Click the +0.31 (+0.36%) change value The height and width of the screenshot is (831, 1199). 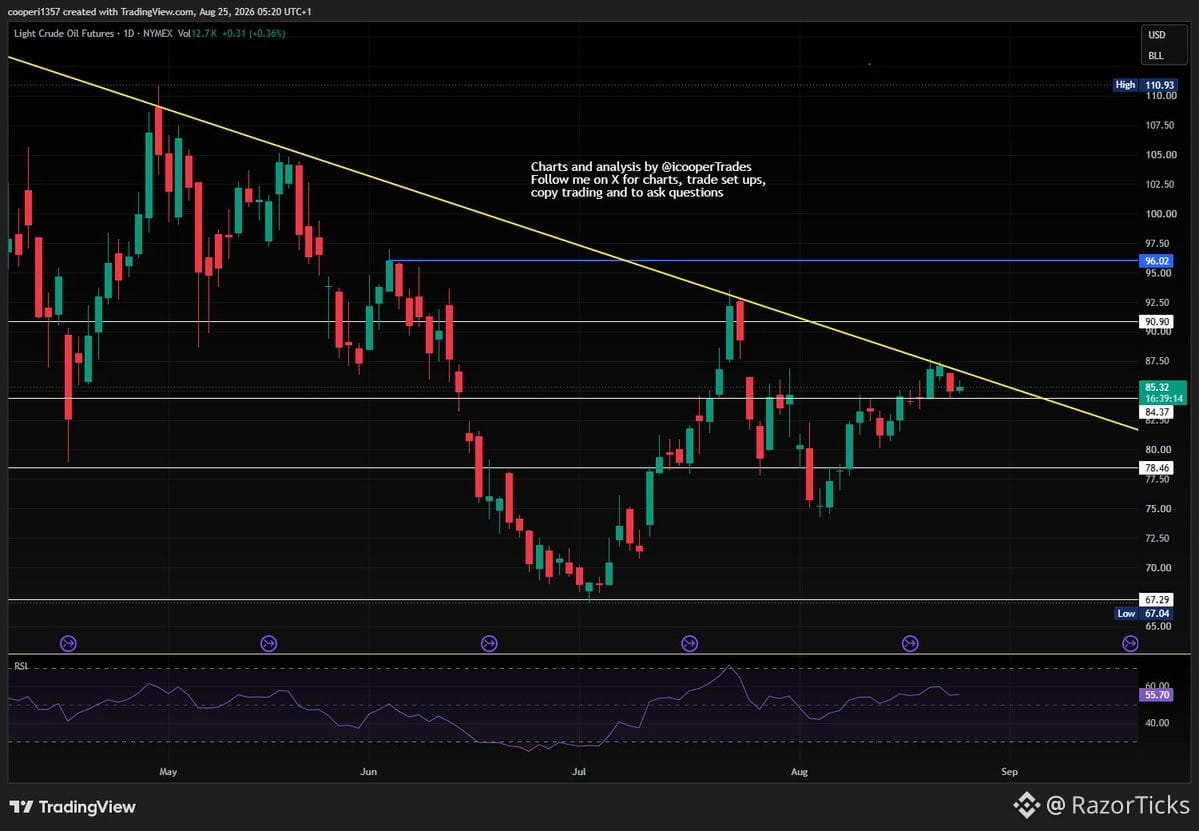click(x=254, y=34)
